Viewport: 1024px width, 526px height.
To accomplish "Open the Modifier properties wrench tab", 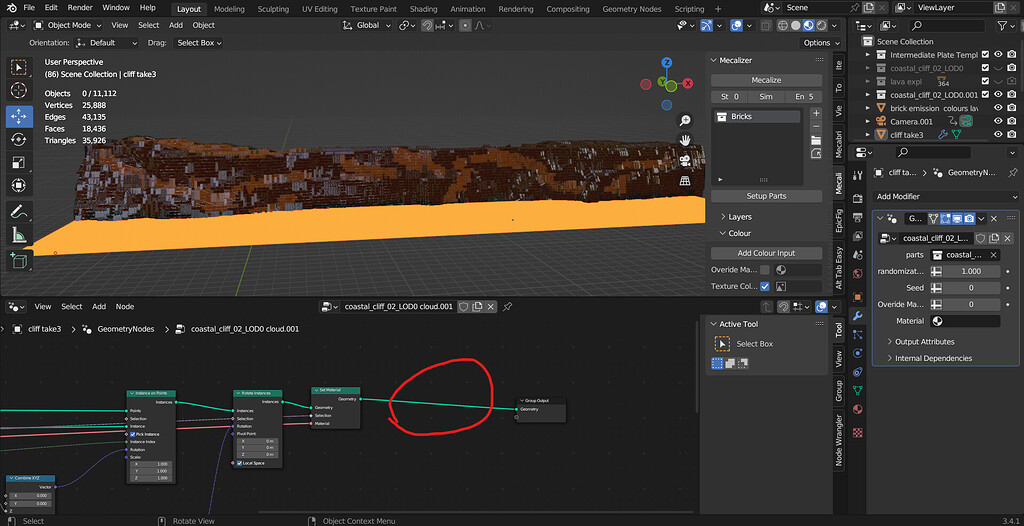I will pyautogui.click(x=858, y=316).
